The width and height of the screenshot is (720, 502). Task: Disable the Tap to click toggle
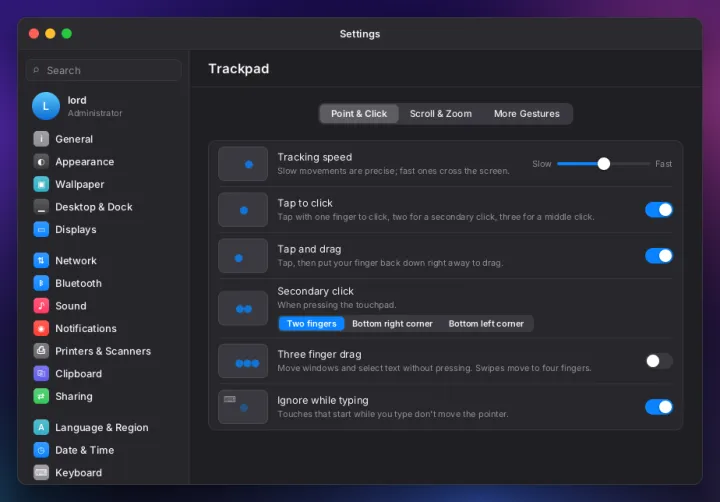tap(659, 209)
